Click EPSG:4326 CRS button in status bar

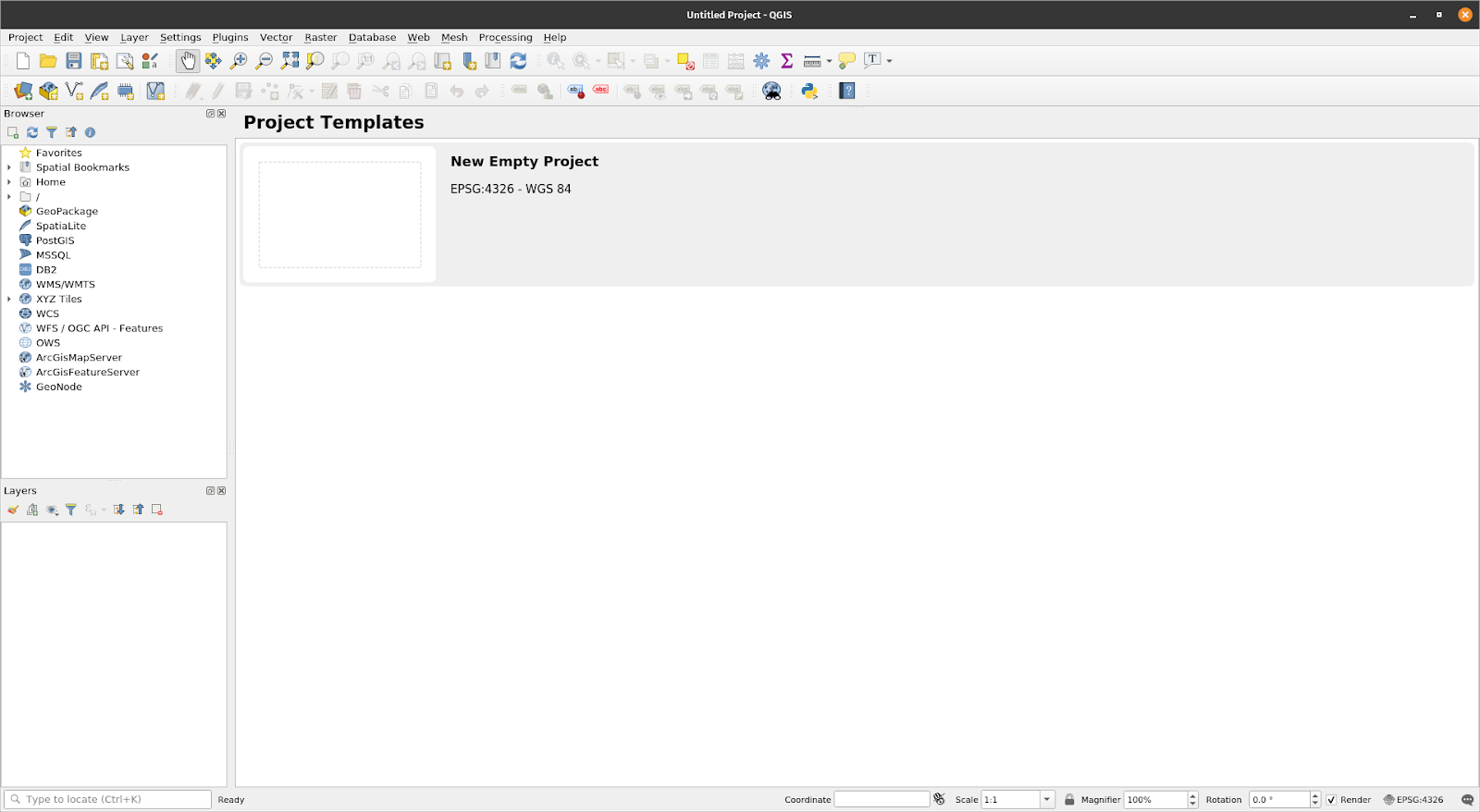coord(1413,800)
